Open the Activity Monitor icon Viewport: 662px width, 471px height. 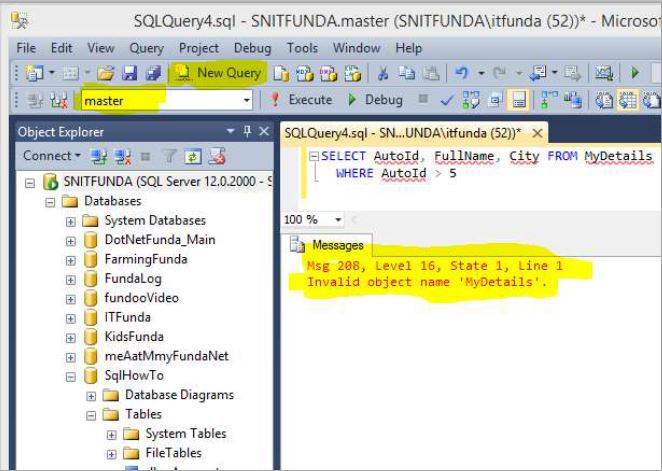pyautogui.click(x=604, y=73)
